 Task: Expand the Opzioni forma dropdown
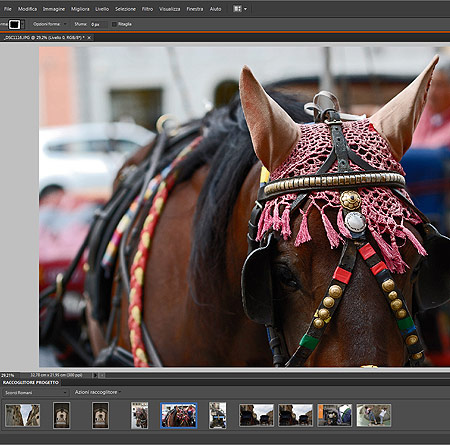[50, 24]
